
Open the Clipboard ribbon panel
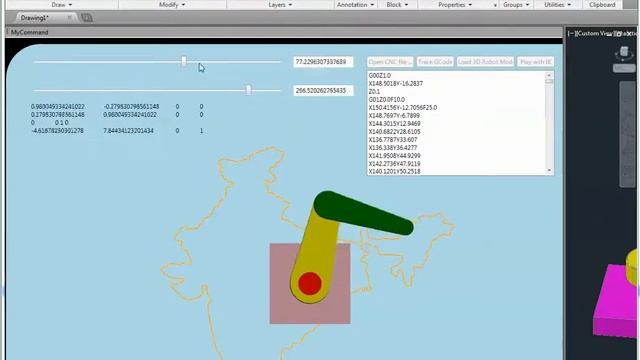pos(602,4)
